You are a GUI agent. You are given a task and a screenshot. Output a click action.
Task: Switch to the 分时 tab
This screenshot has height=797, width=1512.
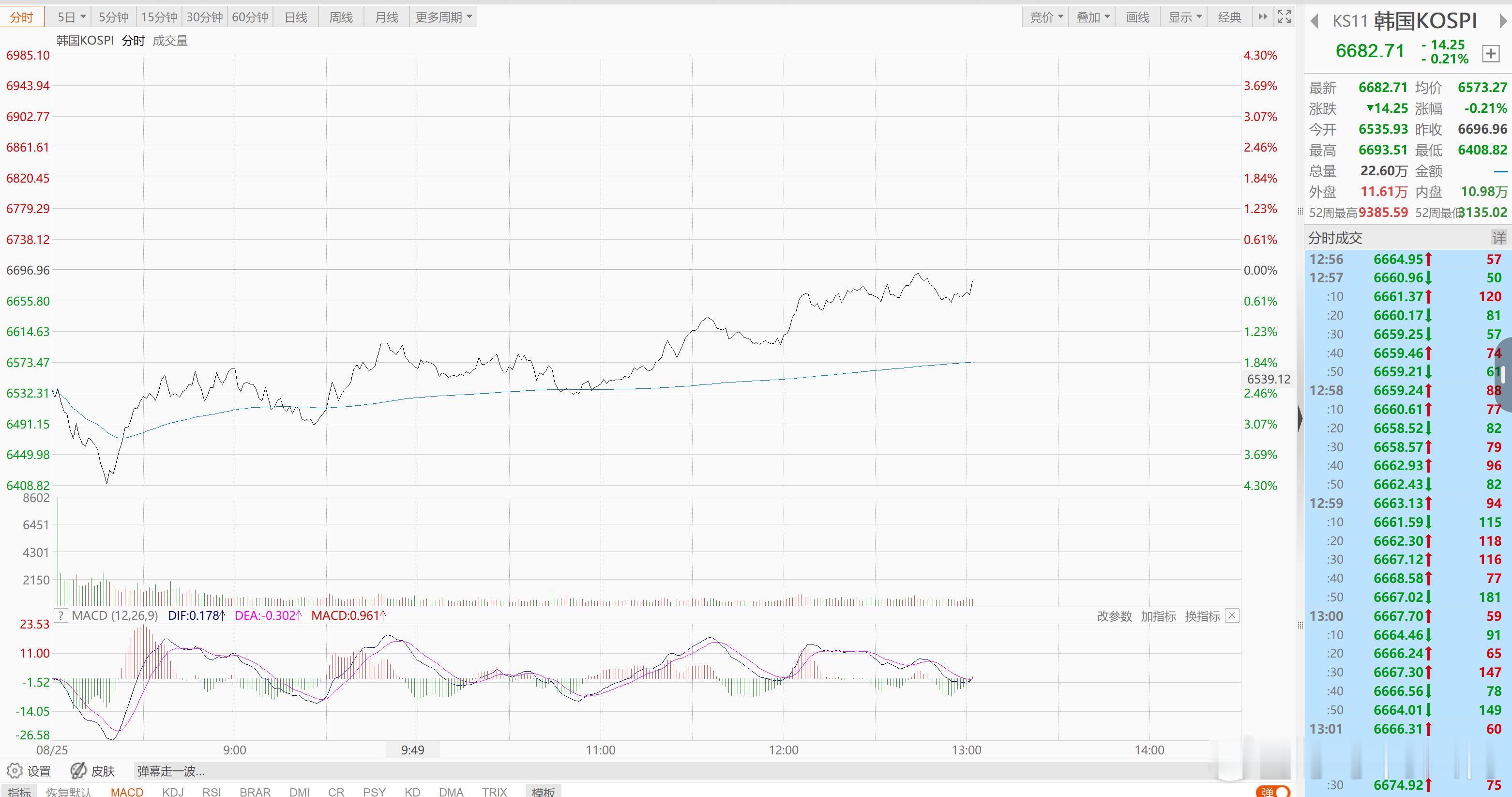tap(22, 17)
